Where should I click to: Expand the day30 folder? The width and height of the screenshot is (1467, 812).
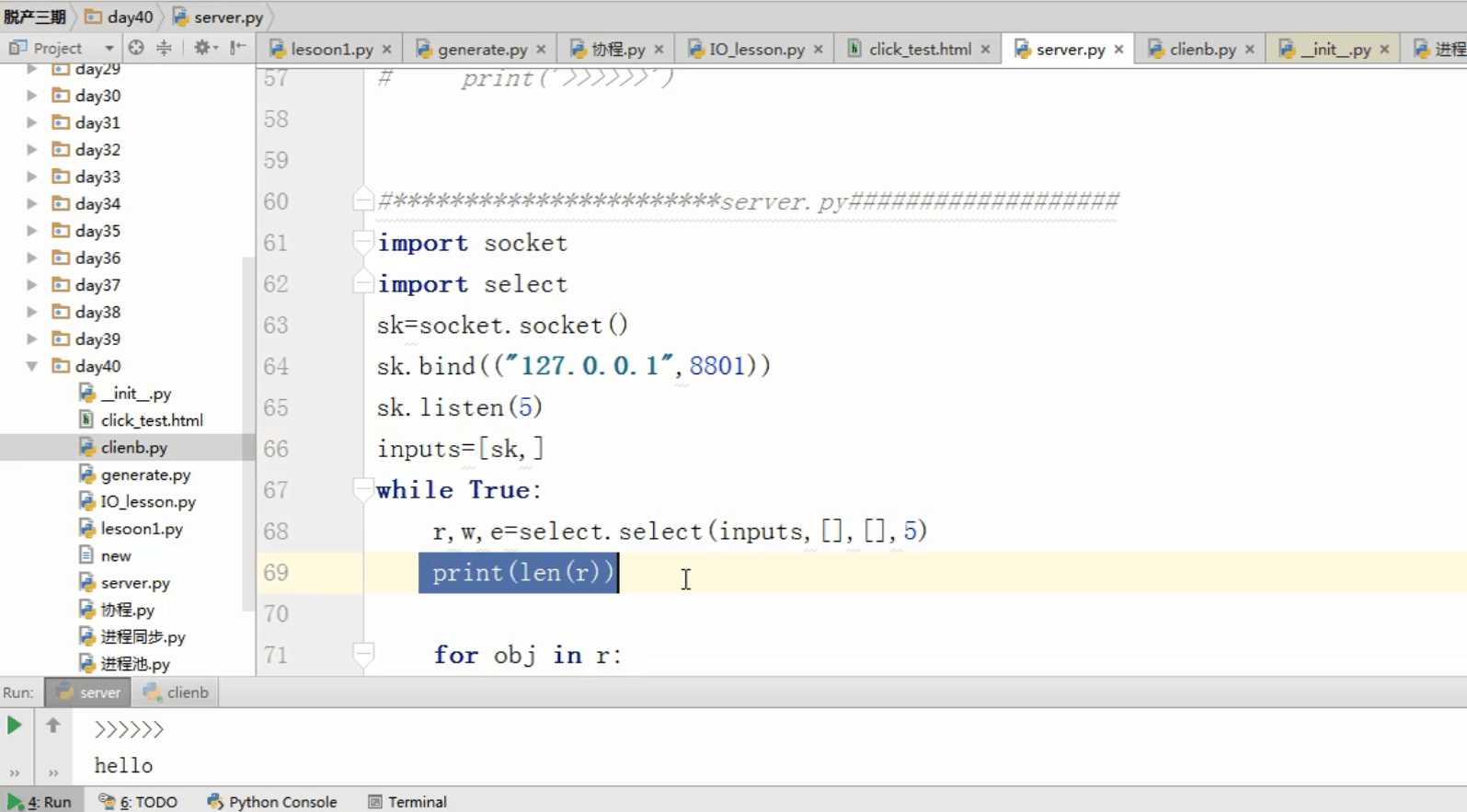pos(32,96)
